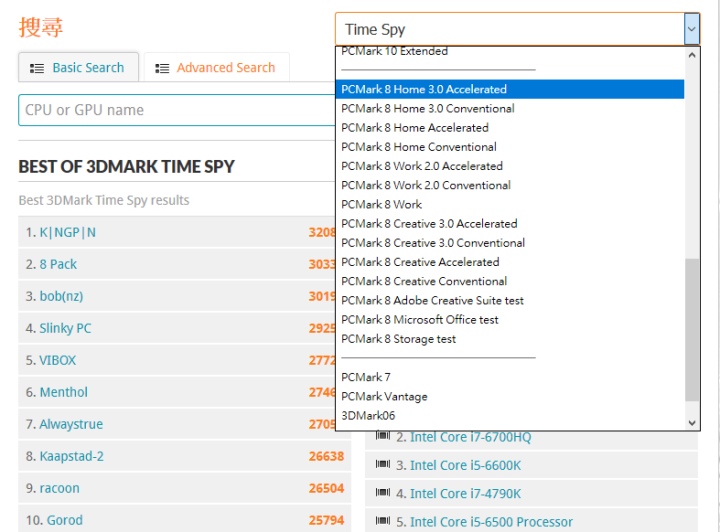Choose PCMark 8 Storage test from list
The height and width of the screenshot is (532, 720).
click(x=398, y=339)
